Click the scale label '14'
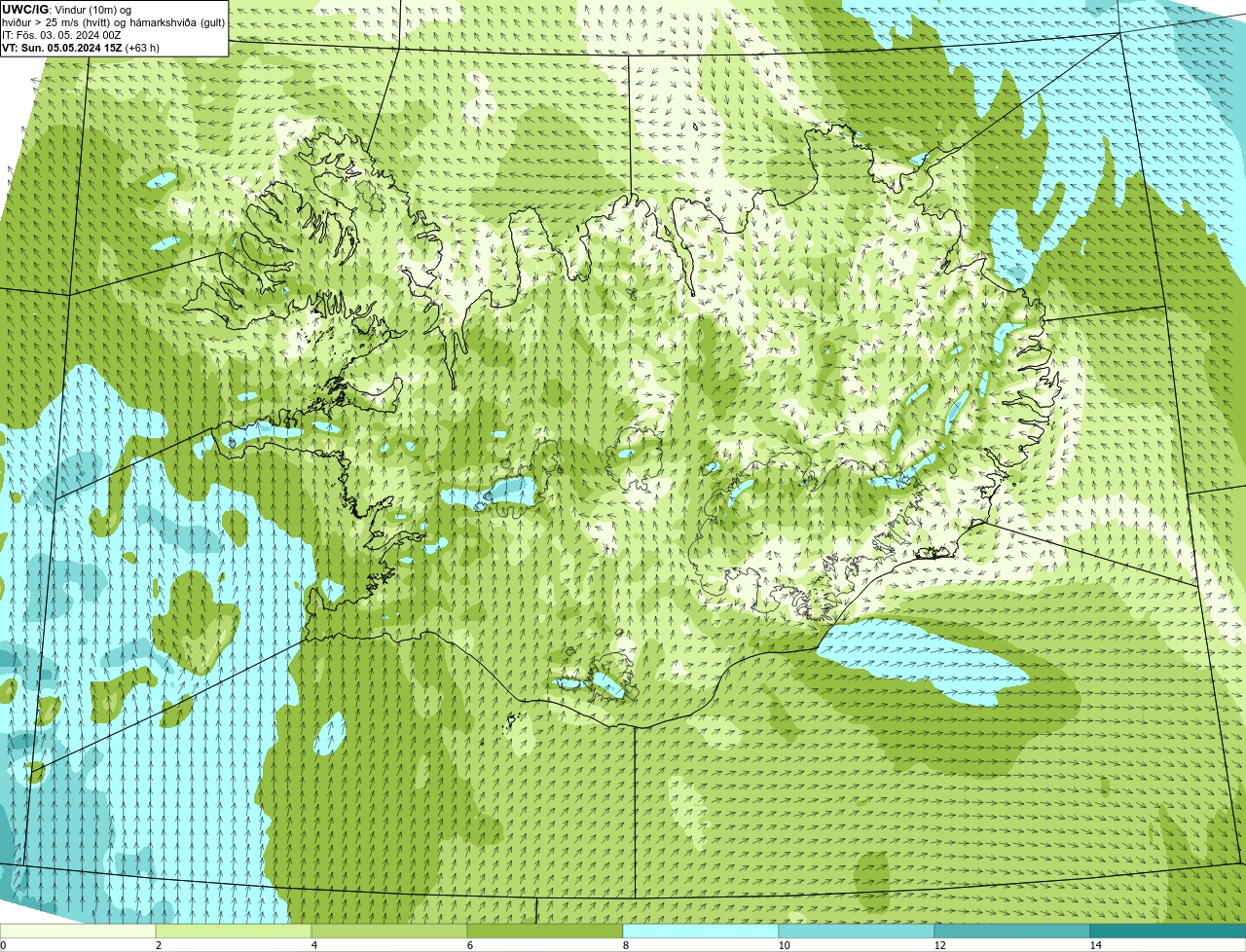 pyautogui.click(x=1095, y=945)
